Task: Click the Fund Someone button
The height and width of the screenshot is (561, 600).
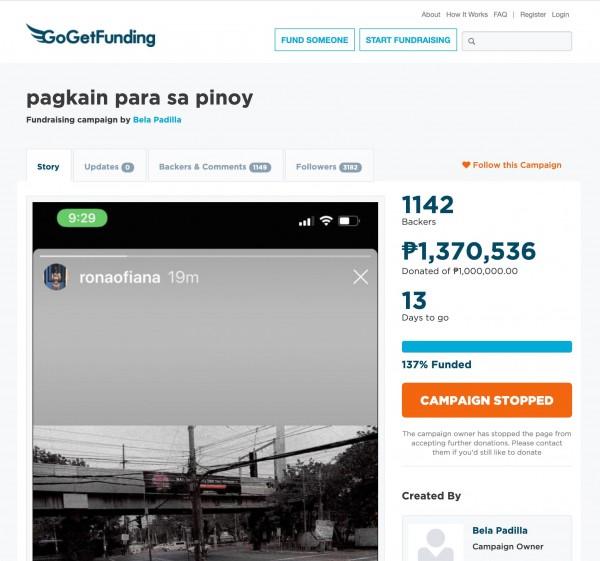Action: pos(315,40)
